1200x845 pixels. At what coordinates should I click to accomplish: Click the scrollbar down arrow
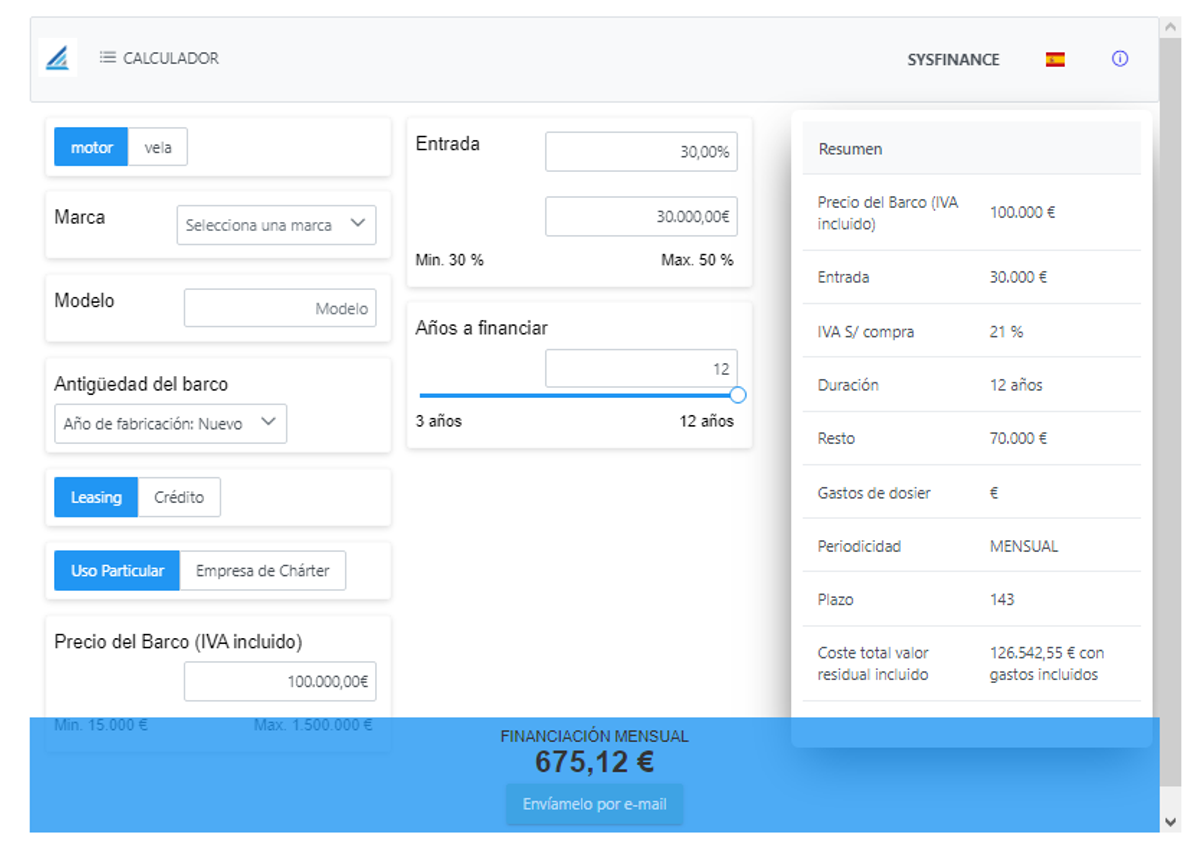pyautogui.click(x=1171, y=821)
